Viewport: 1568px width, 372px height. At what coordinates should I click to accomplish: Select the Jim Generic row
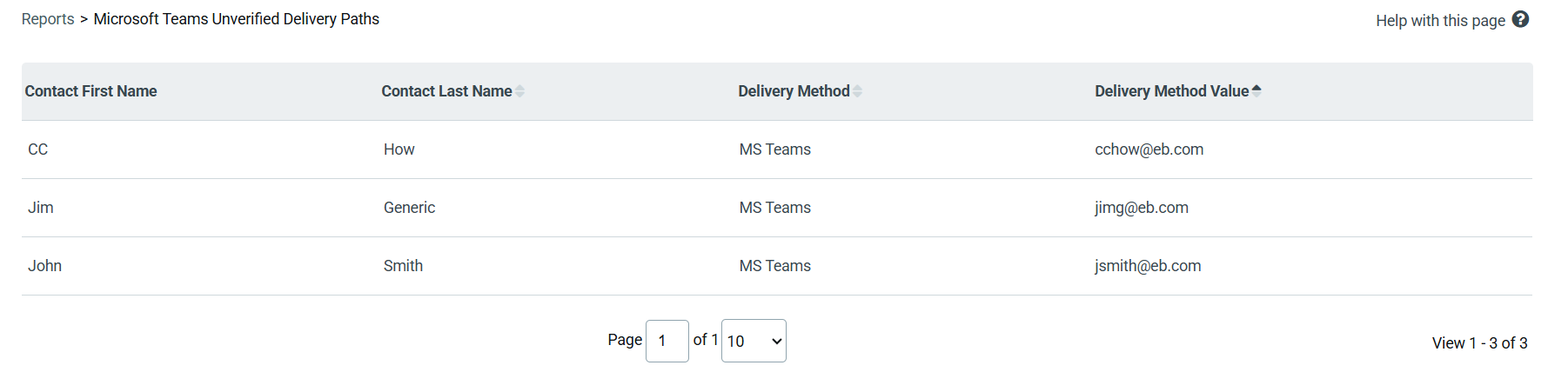click(x=41, y=208)
